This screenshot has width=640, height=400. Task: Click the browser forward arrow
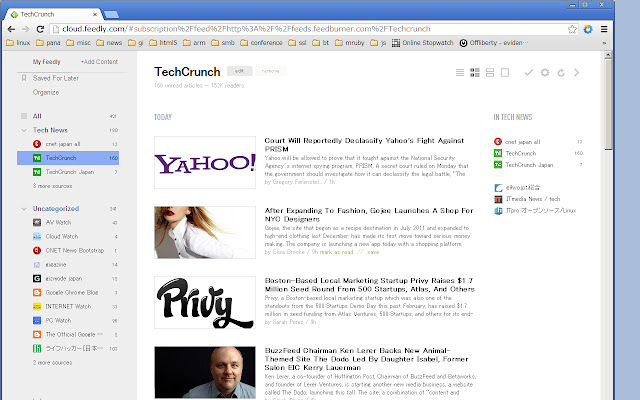[x=26, y=29]
